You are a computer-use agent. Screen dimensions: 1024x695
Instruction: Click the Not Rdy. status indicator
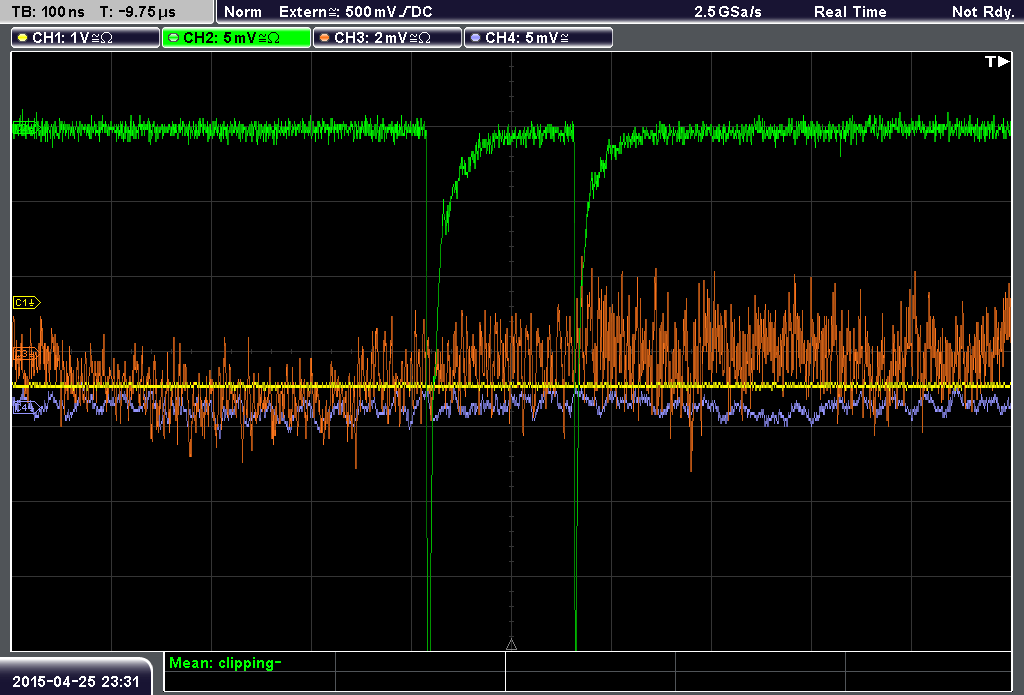[x=983, y=12]
